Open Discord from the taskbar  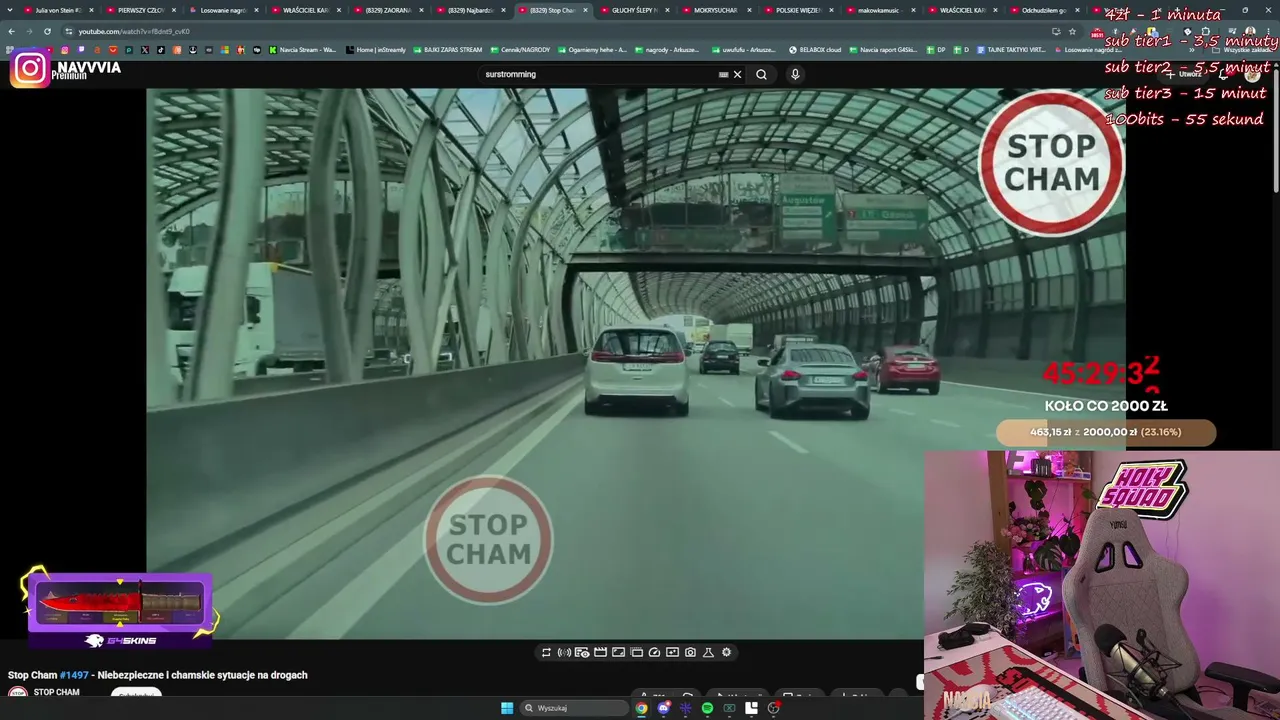click(x=663, y=708)
